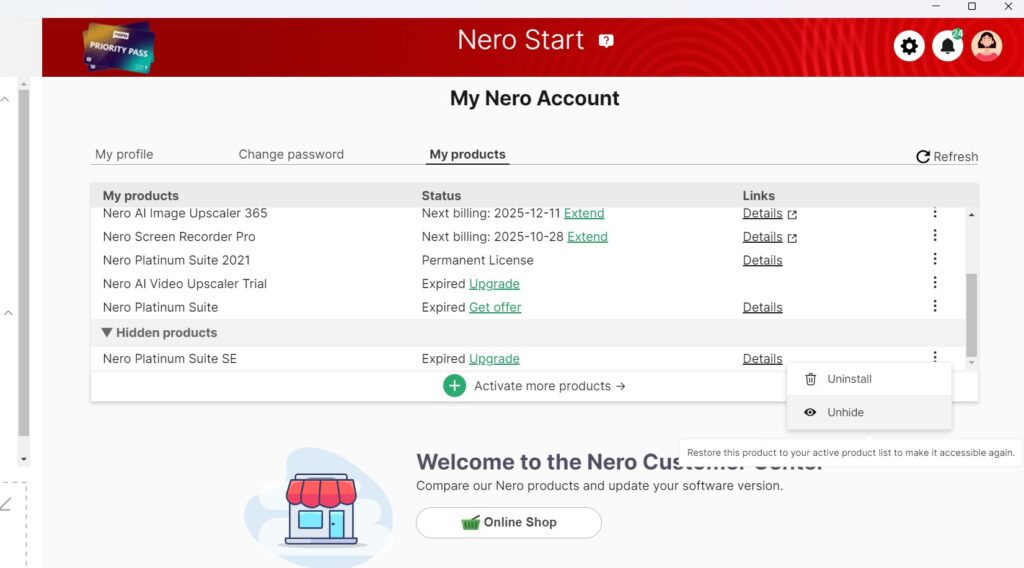Click the Priority Pass cards logo

(x=118, y=47)
